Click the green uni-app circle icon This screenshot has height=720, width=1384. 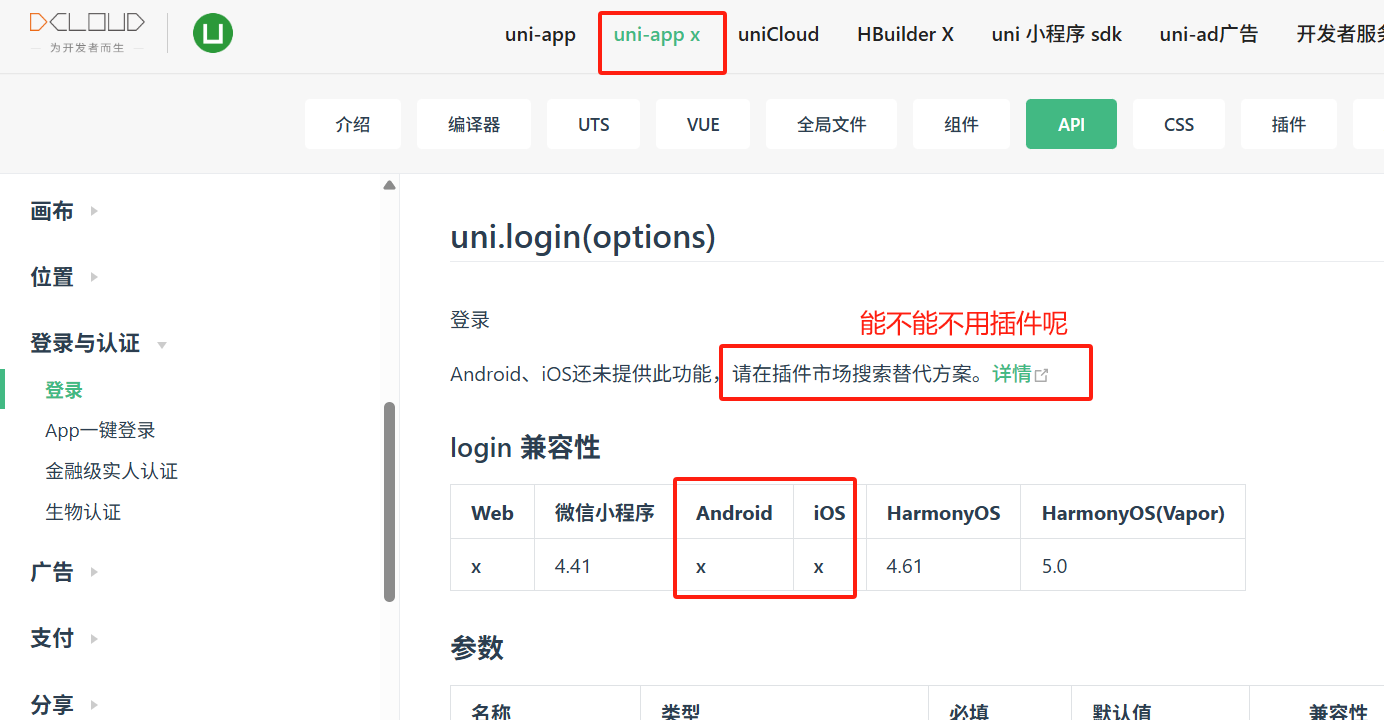coord(212,34)
